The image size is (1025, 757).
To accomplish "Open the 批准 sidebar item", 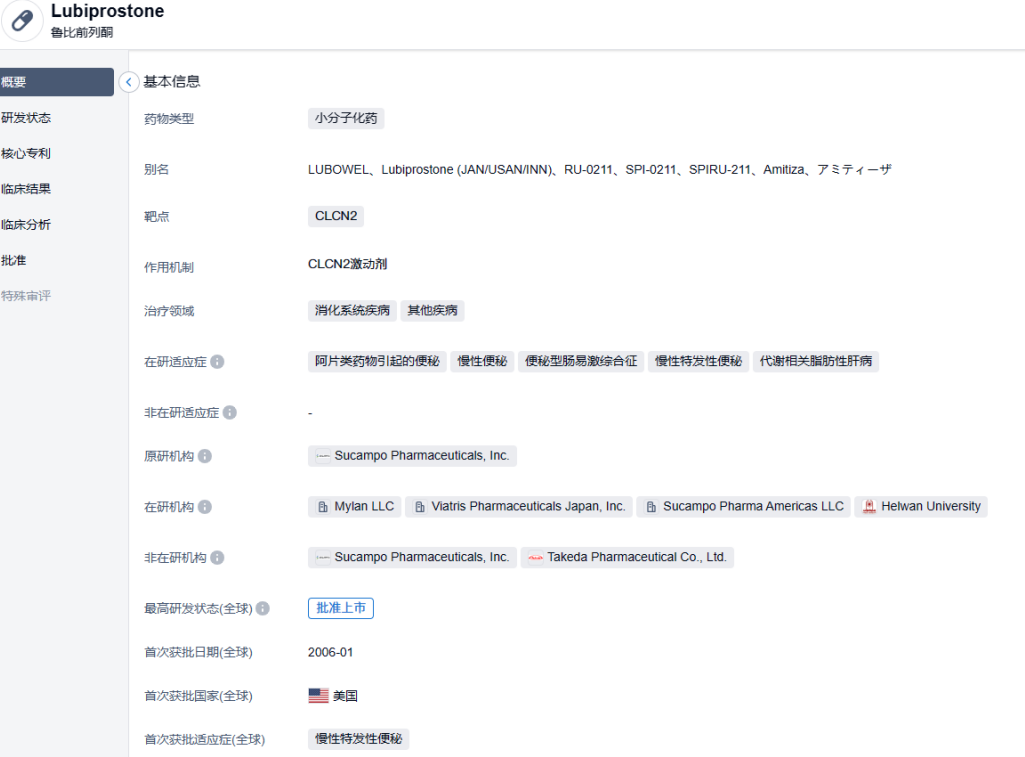I will pyautogui.click(x=14, y=260).
